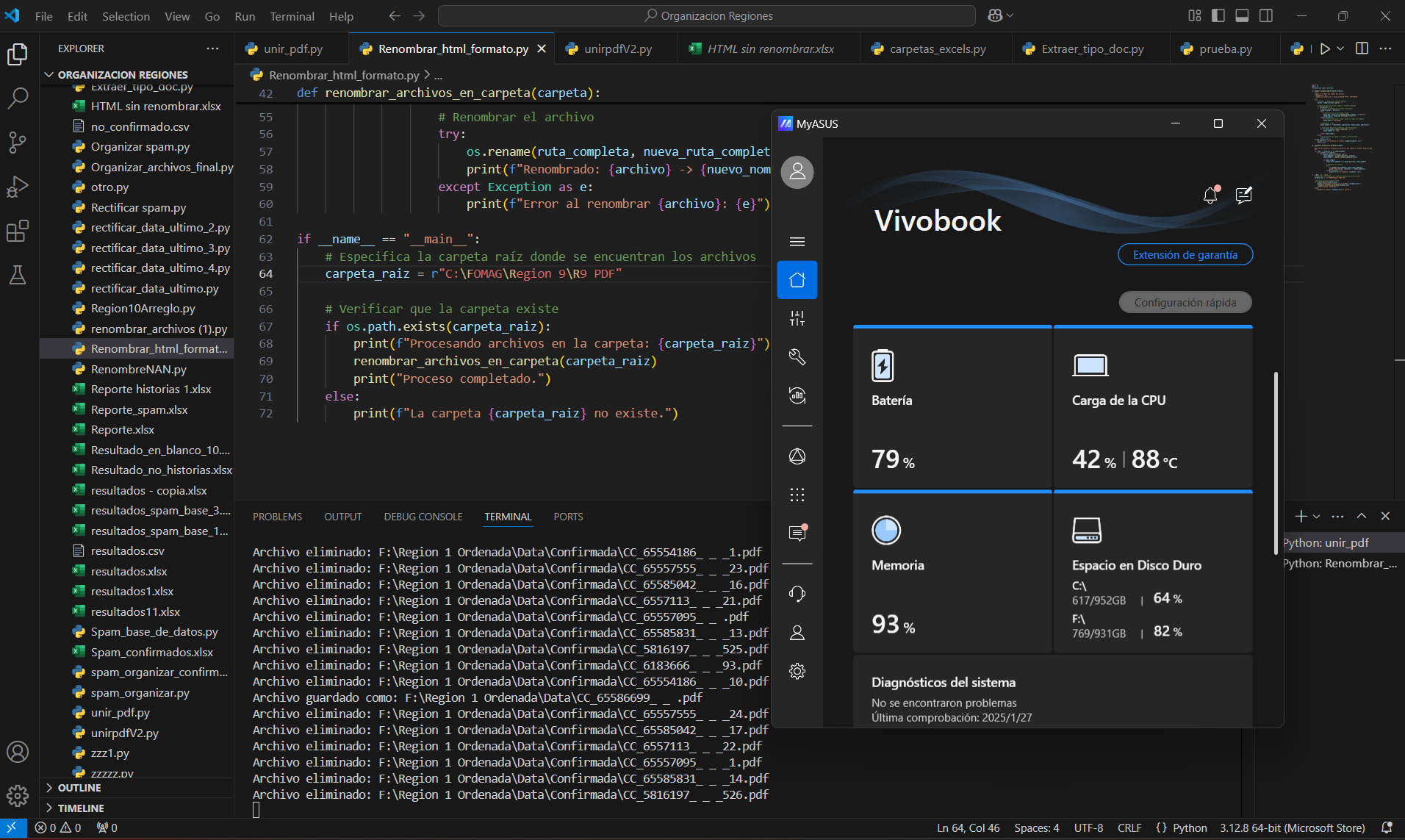Image resolution: width=1405 pixels, height=840 pixels.
Task: Open MyASUS settings gear icon
Action: click(x=797, y=671)
